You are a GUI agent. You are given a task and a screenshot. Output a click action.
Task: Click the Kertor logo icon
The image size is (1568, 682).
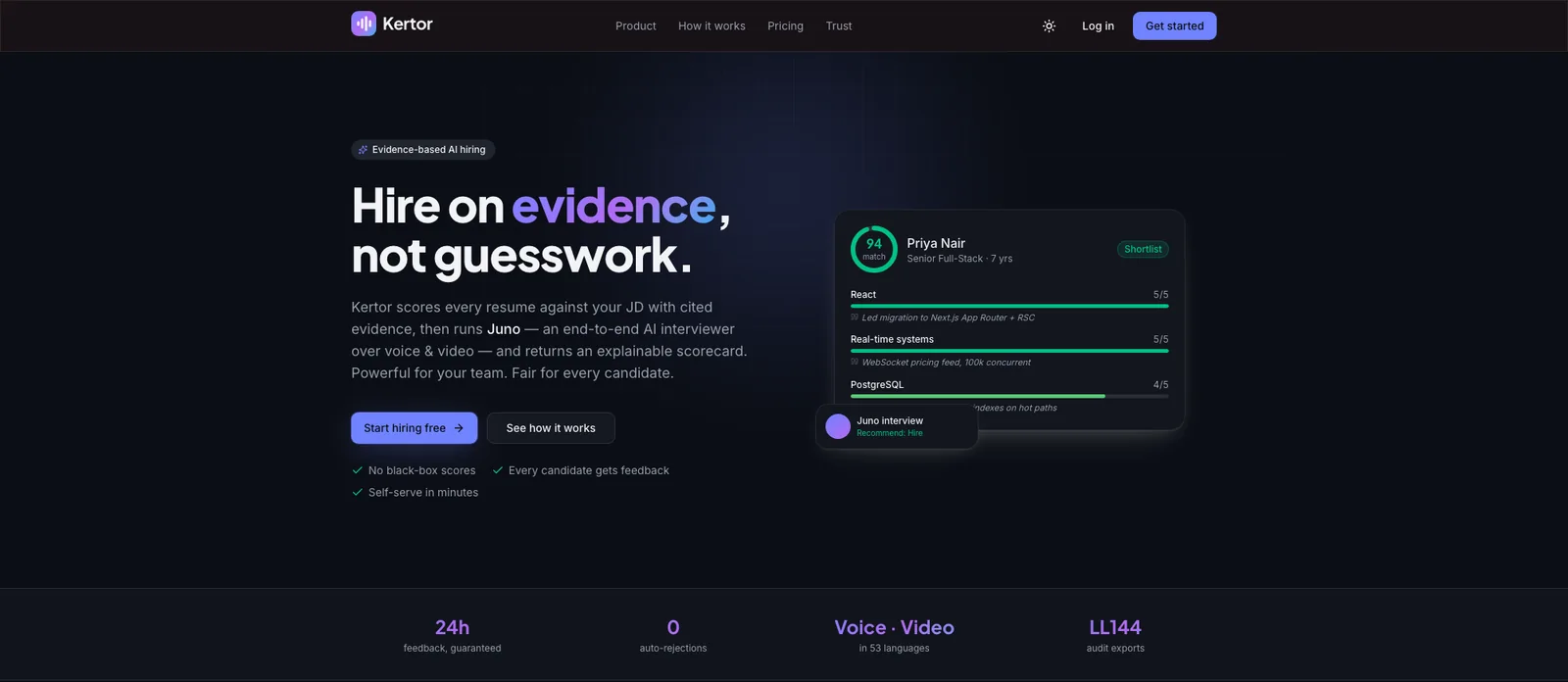(x=364, y=24)
